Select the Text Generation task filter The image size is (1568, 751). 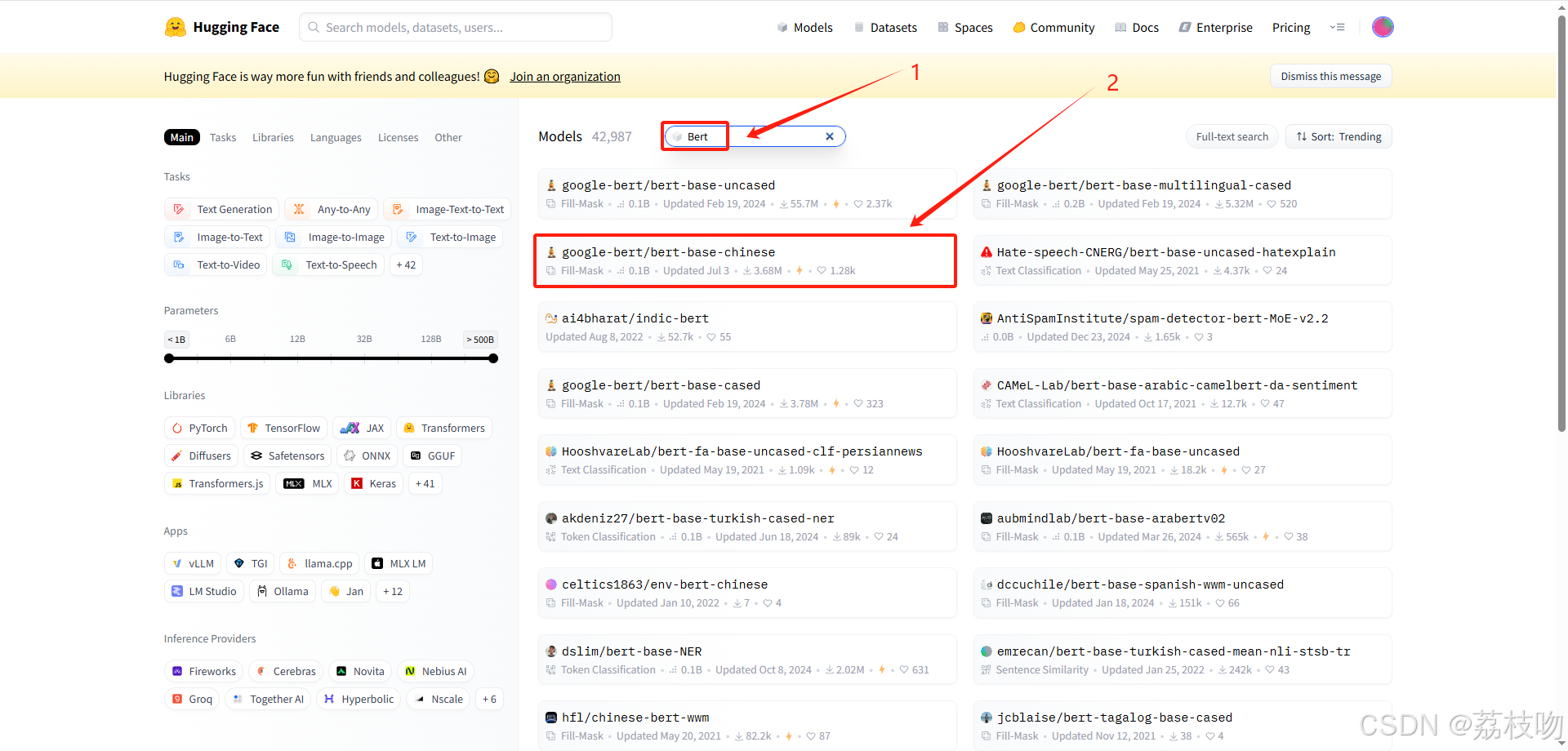pyautogui.click(x=222, y=209)
